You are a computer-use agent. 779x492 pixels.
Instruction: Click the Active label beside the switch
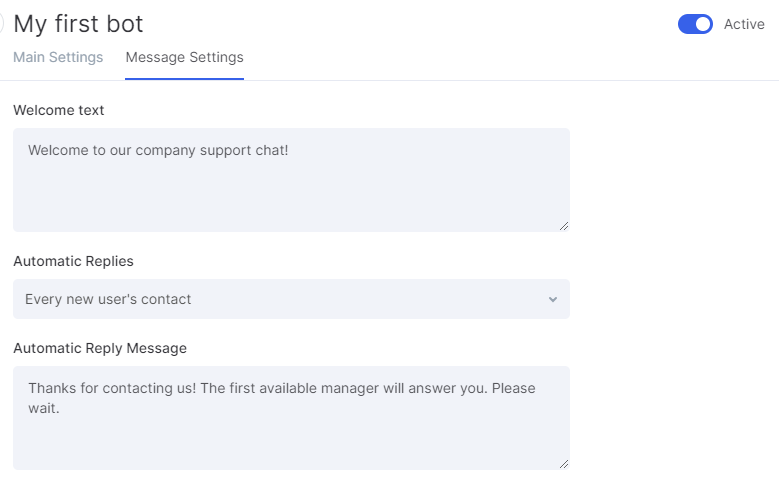[x=744, y=24]
